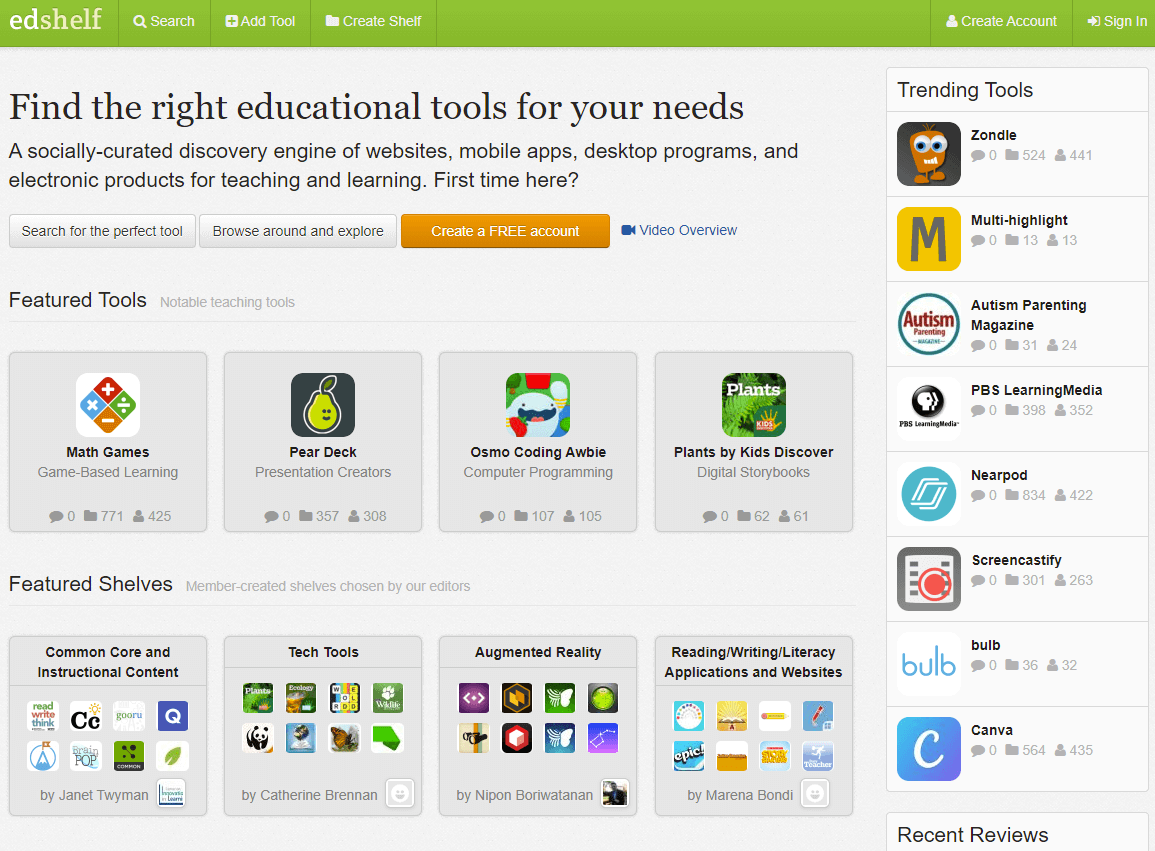Select the Math Games app icon
This screenshot has height=851, width=1155.
(108, 405)
